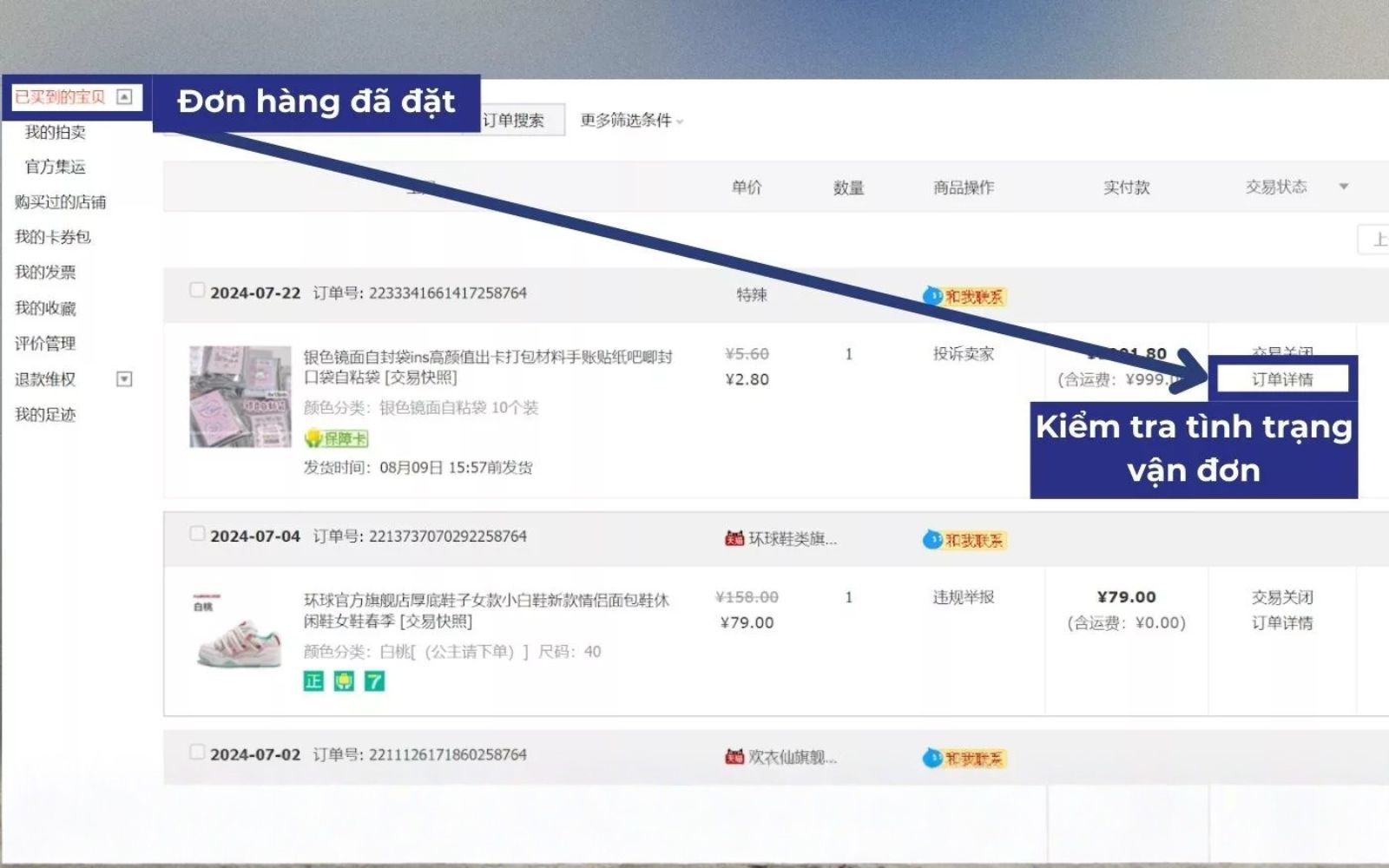Open 我的卡券包
Viewport: 1389px width, 868px height.
[52, 236]
